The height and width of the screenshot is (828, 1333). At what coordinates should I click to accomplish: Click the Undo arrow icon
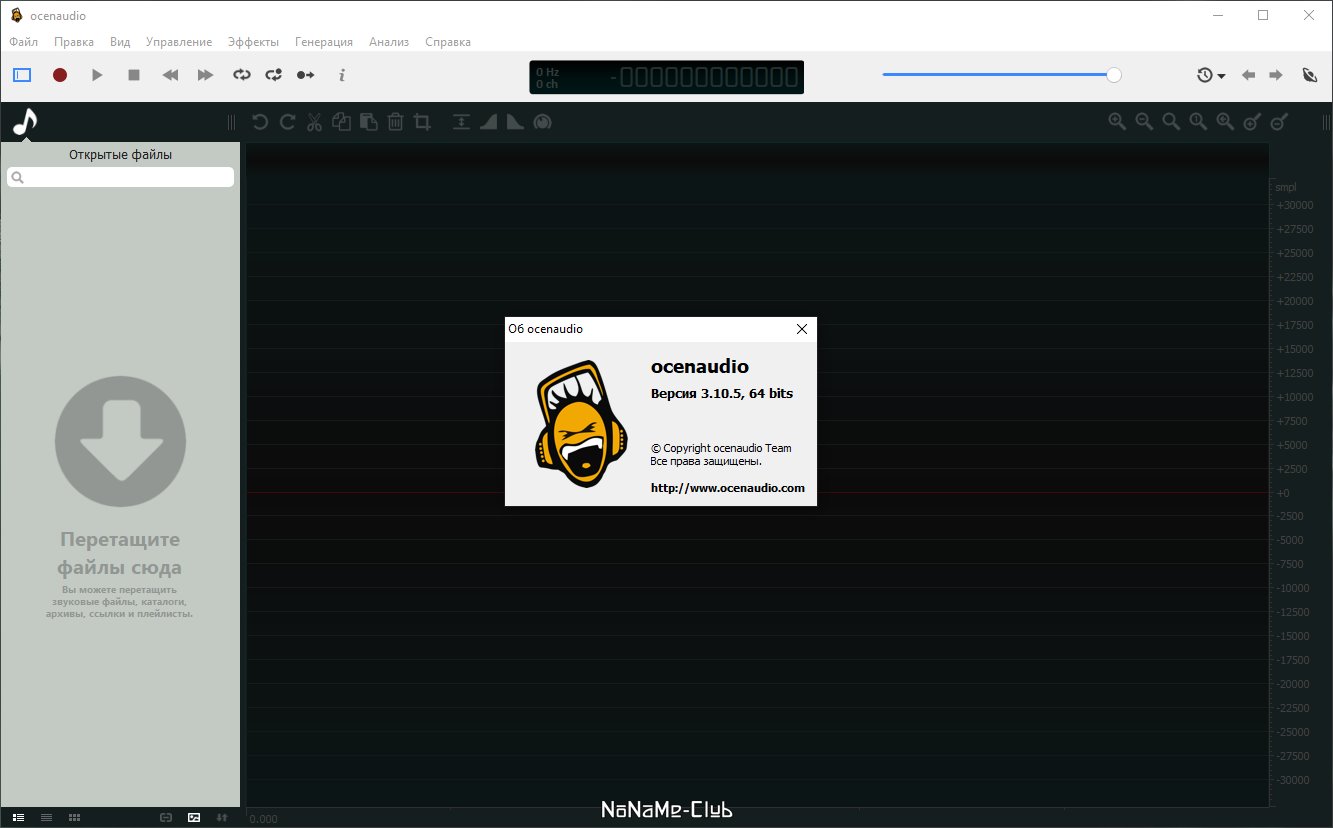[x=260, y=122]
